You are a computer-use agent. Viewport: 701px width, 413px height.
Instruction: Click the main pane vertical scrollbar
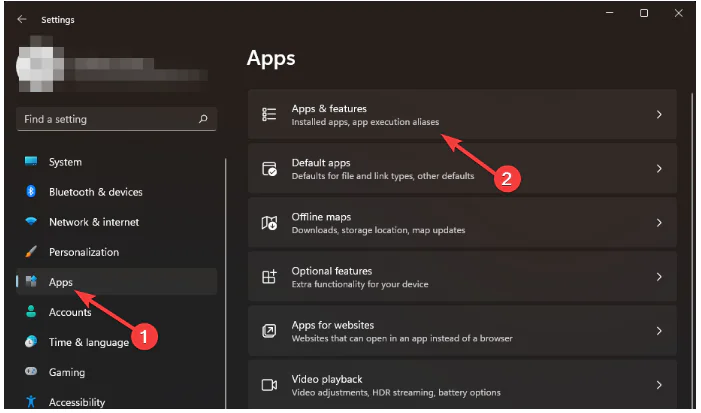tap(691, 250)
